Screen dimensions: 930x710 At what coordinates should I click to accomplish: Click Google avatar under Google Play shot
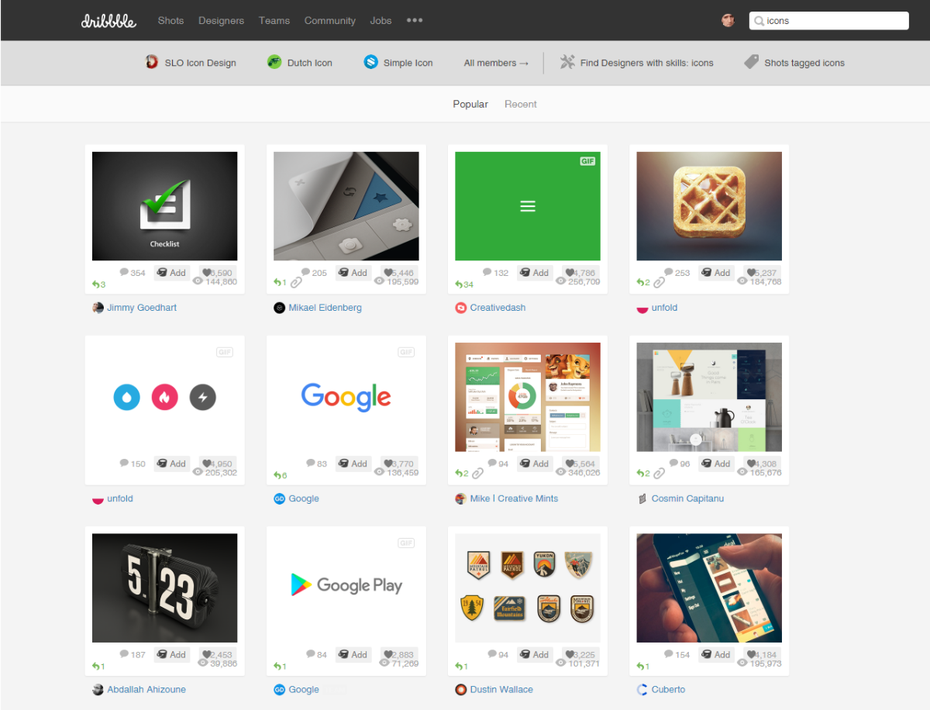(x=279, y=690)
